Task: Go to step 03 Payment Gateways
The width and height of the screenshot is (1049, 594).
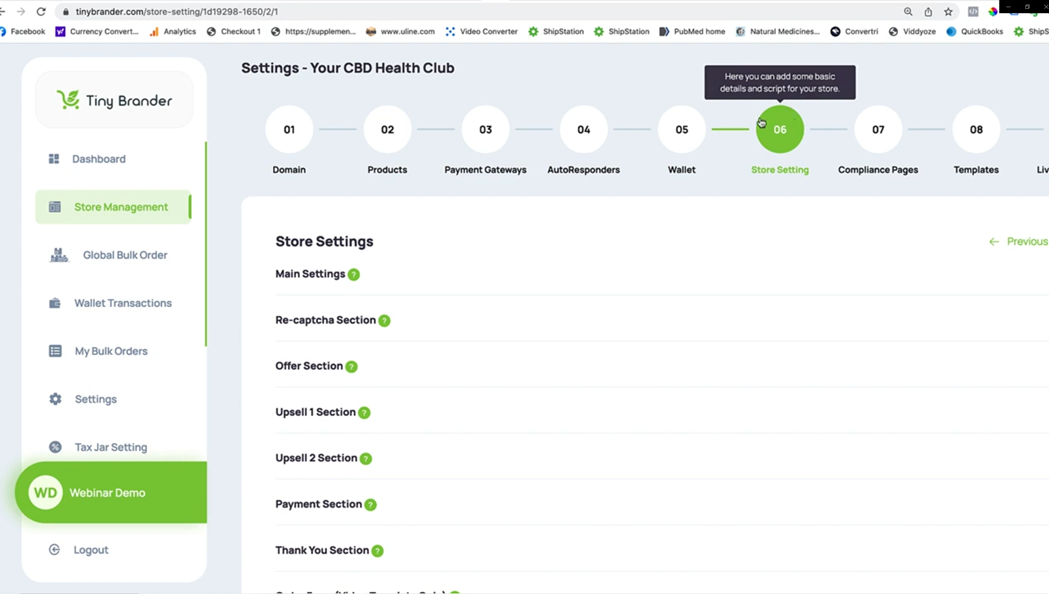Action: click(486, 129)
